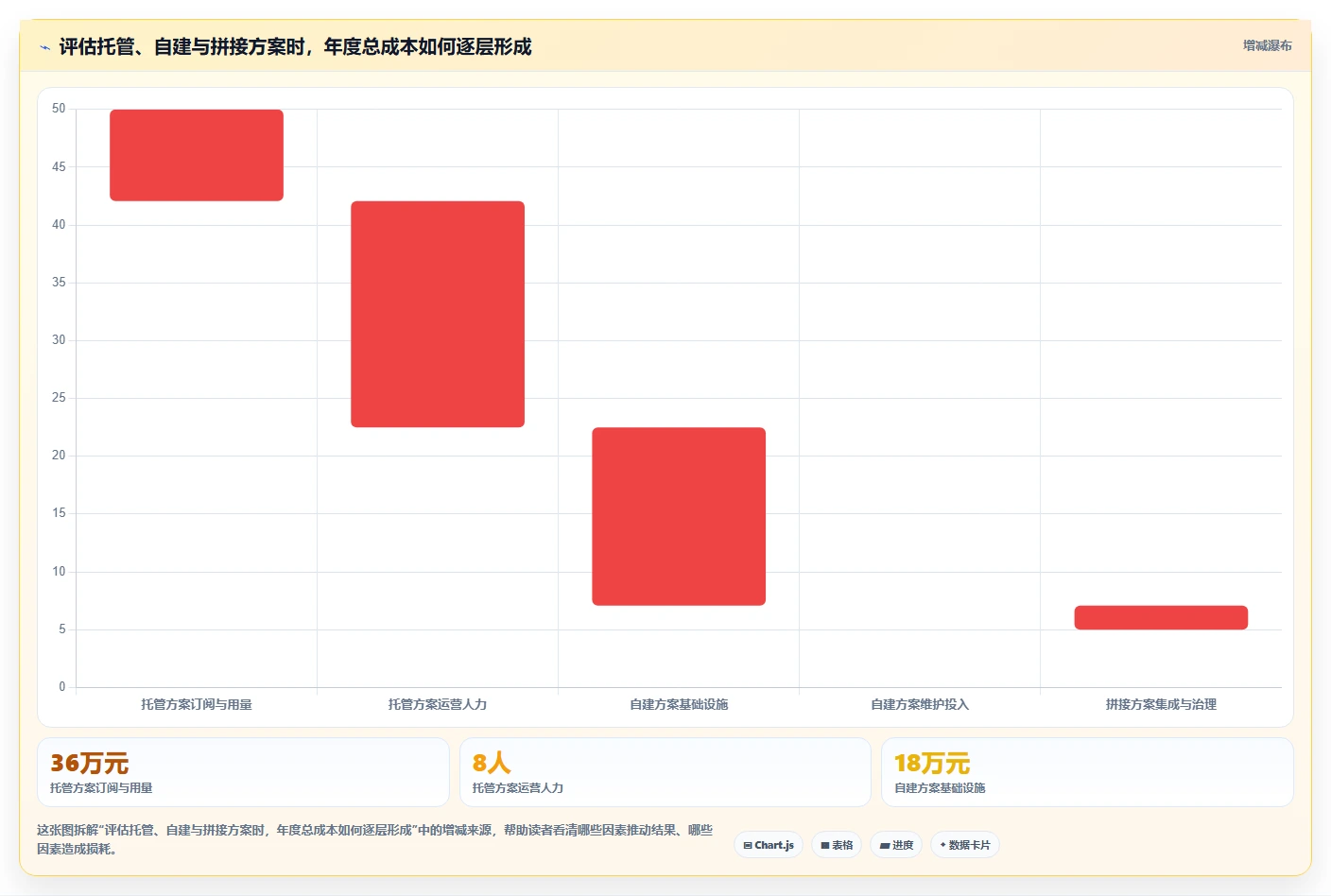Click the red bar for 拼接方案集成与治理

(1161, 617)
